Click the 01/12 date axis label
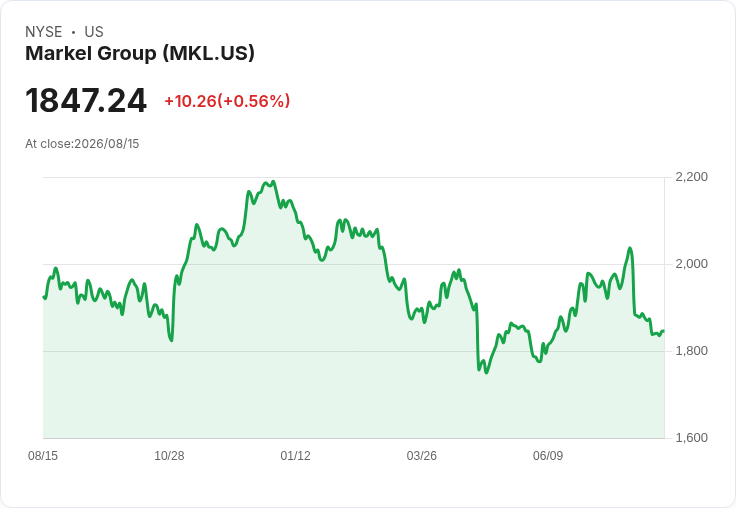Screen dimensions: 736x508 (x=295, y=455)
